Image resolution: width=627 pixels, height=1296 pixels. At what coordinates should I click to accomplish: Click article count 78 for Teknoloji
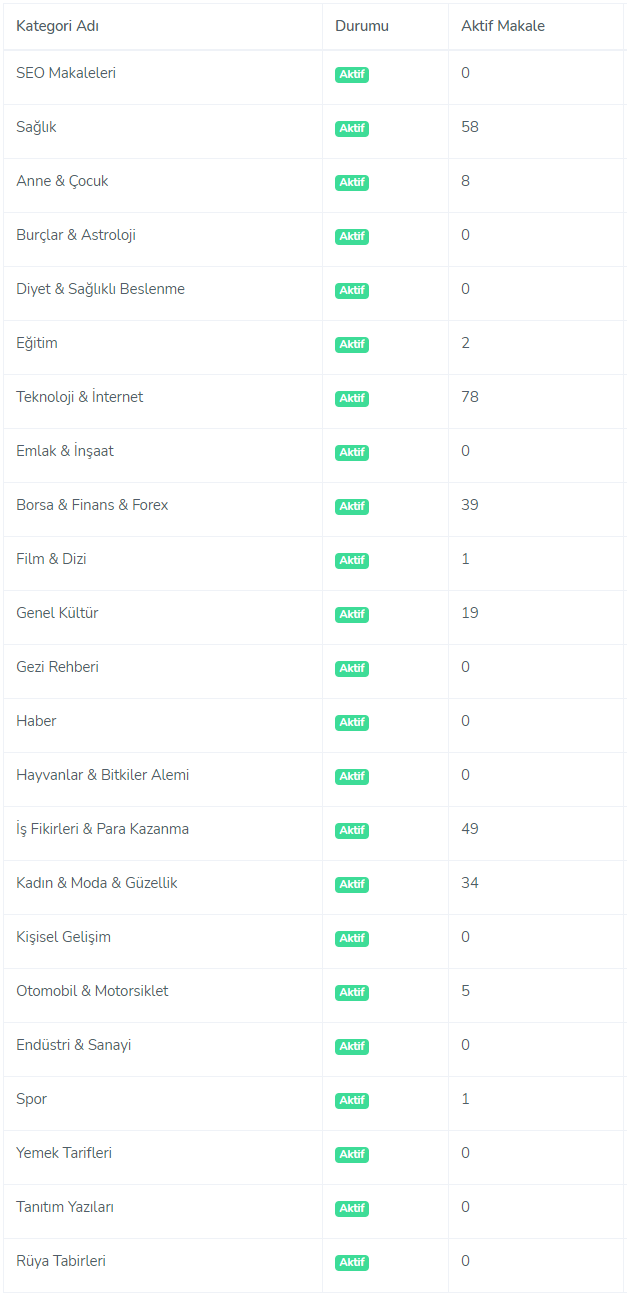[x=470, y=397]
